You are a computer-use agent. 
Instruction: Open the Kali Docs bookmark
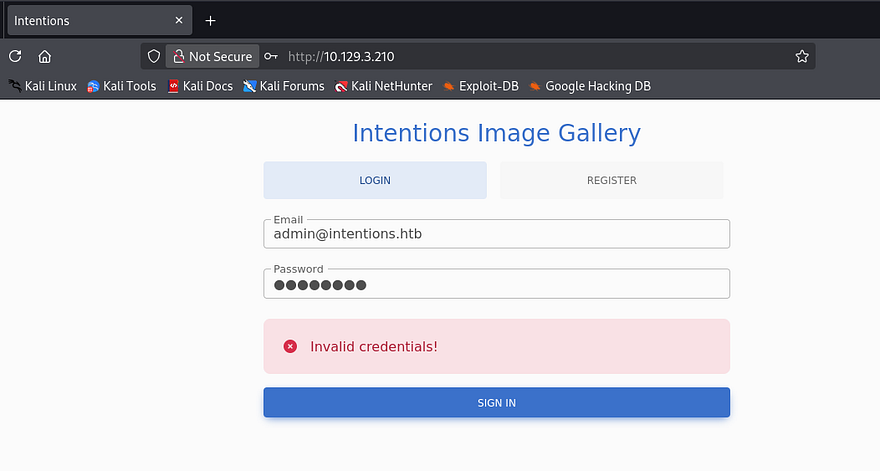pos(200,86)
